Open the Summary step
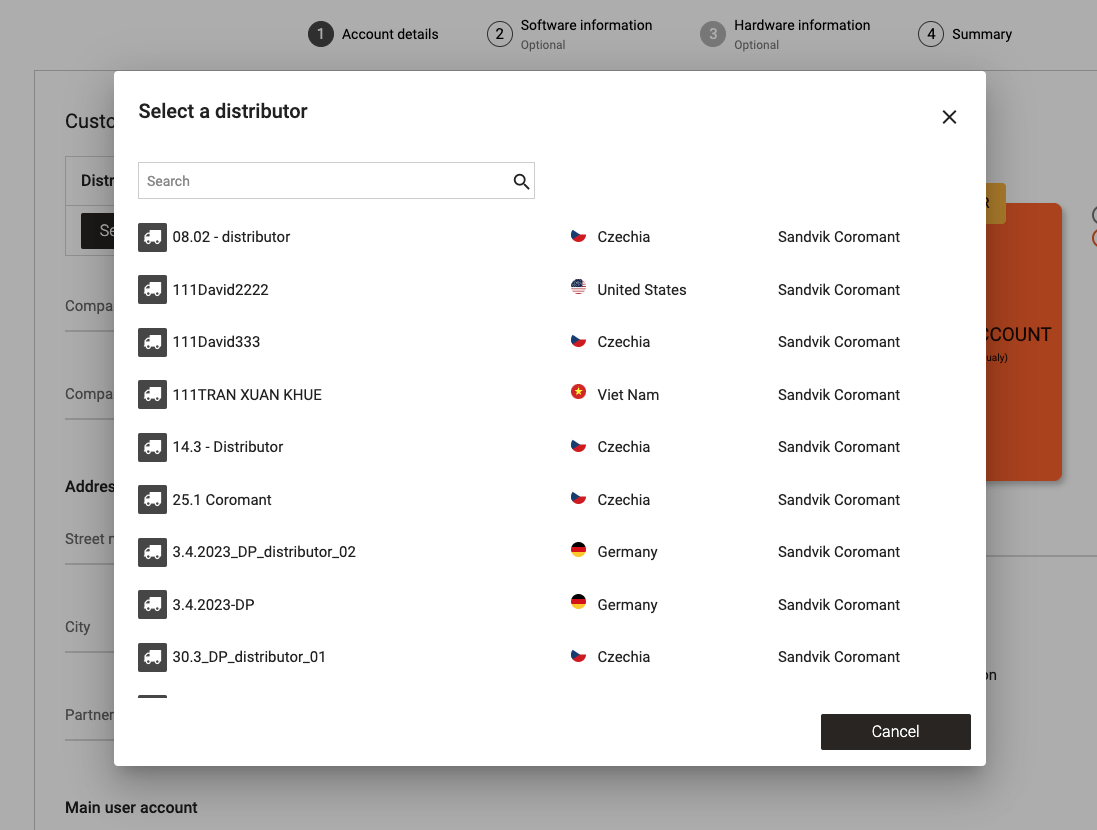This screenshot has width=1097, height=830. pyautogui.click(x=981, y=34)
